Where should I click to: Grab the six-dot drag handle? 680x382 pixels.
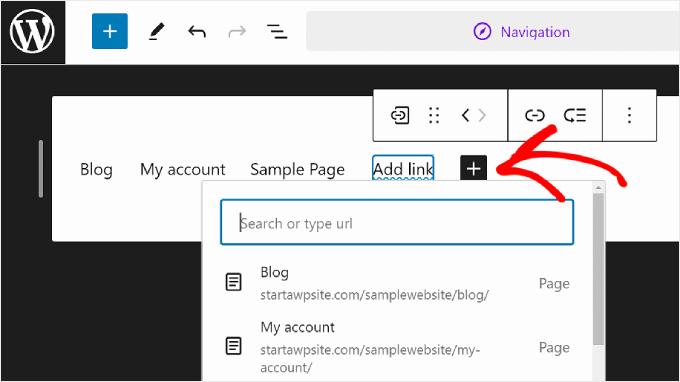(x=434, y=115)
